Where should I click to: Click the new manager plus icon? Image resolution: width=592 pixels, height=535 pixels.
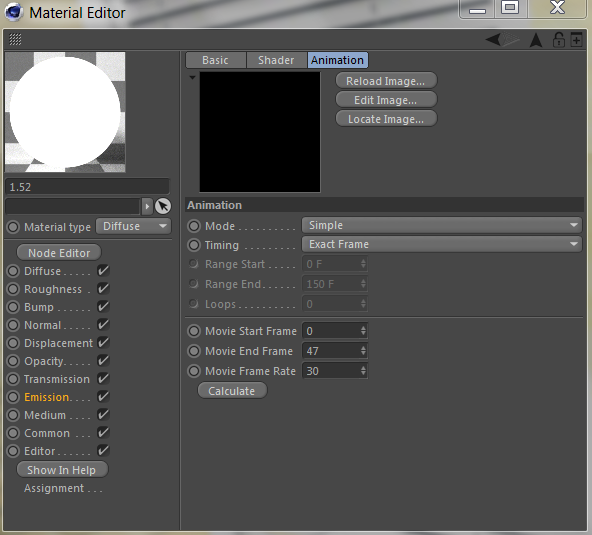tap(576, 39)
